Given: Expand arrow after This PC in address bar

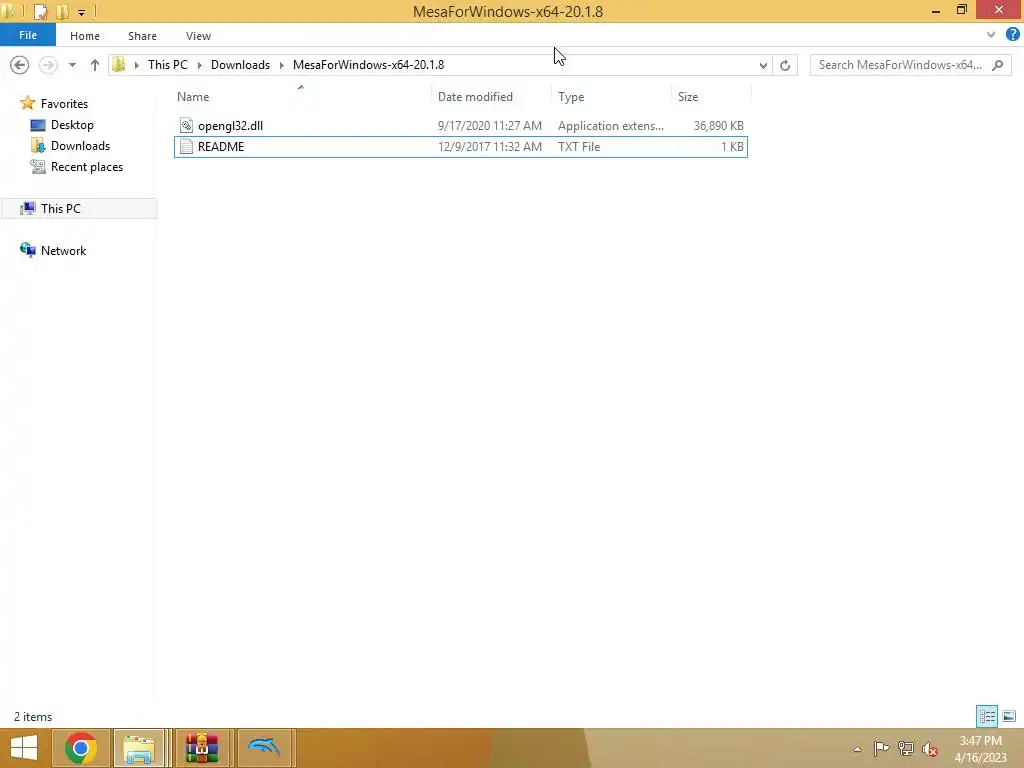Looking at the screenshot, I should click(200, 65).
